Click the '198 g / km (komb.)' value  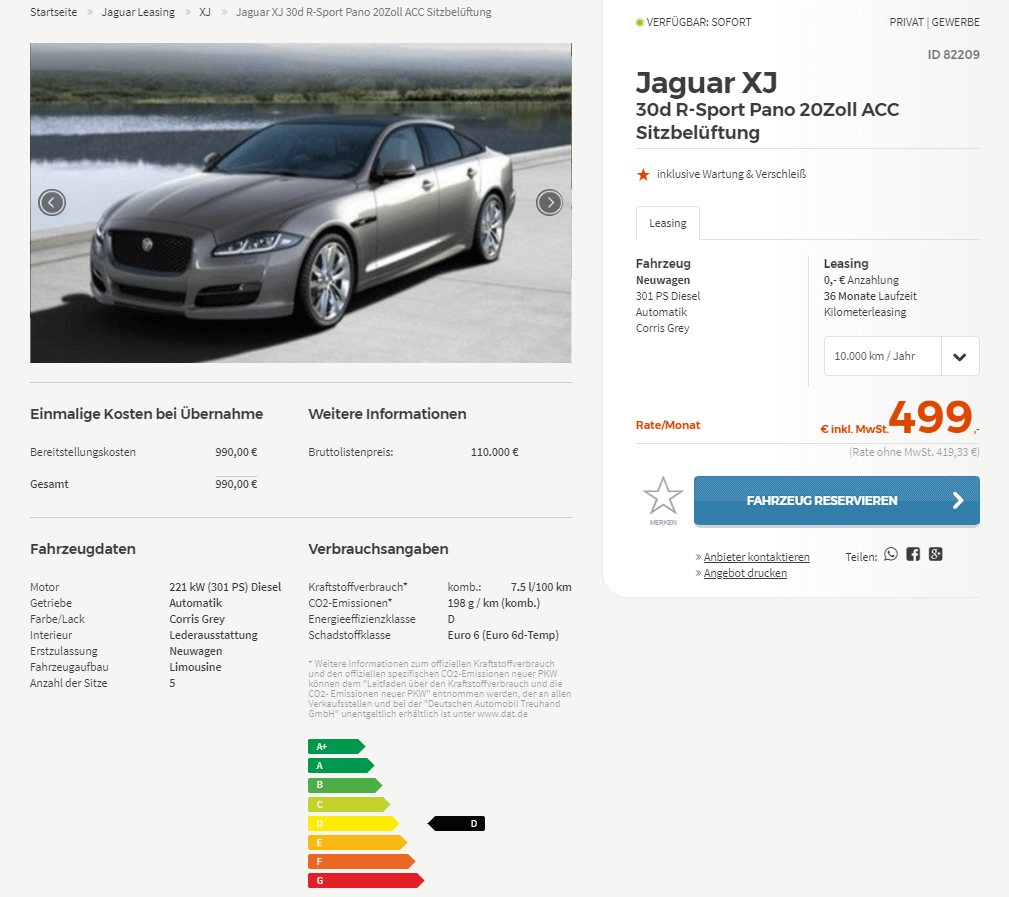tap(494, 603)
